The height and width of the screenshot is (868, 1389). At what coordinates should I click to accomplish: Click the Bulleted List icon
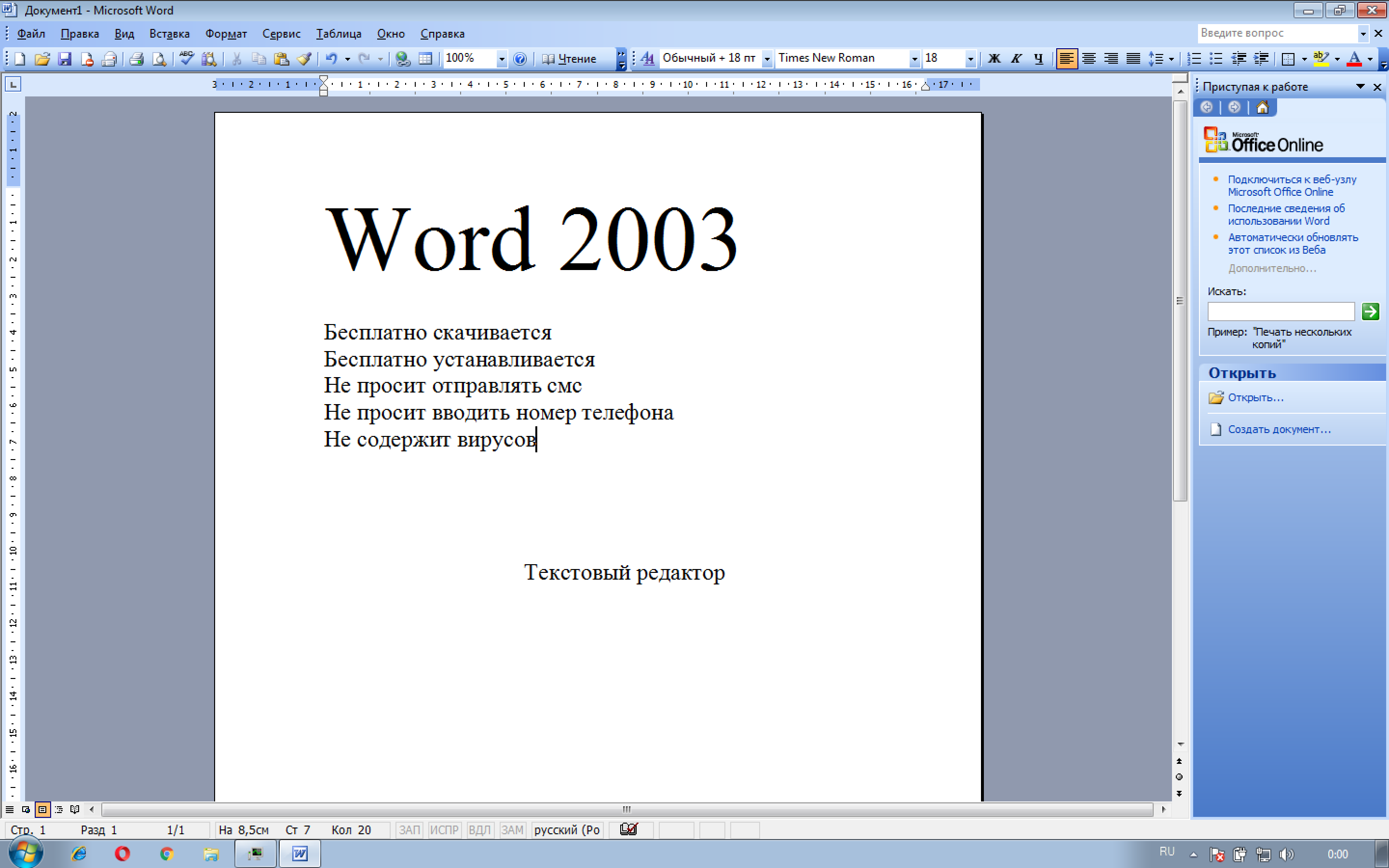point(1214,60)
